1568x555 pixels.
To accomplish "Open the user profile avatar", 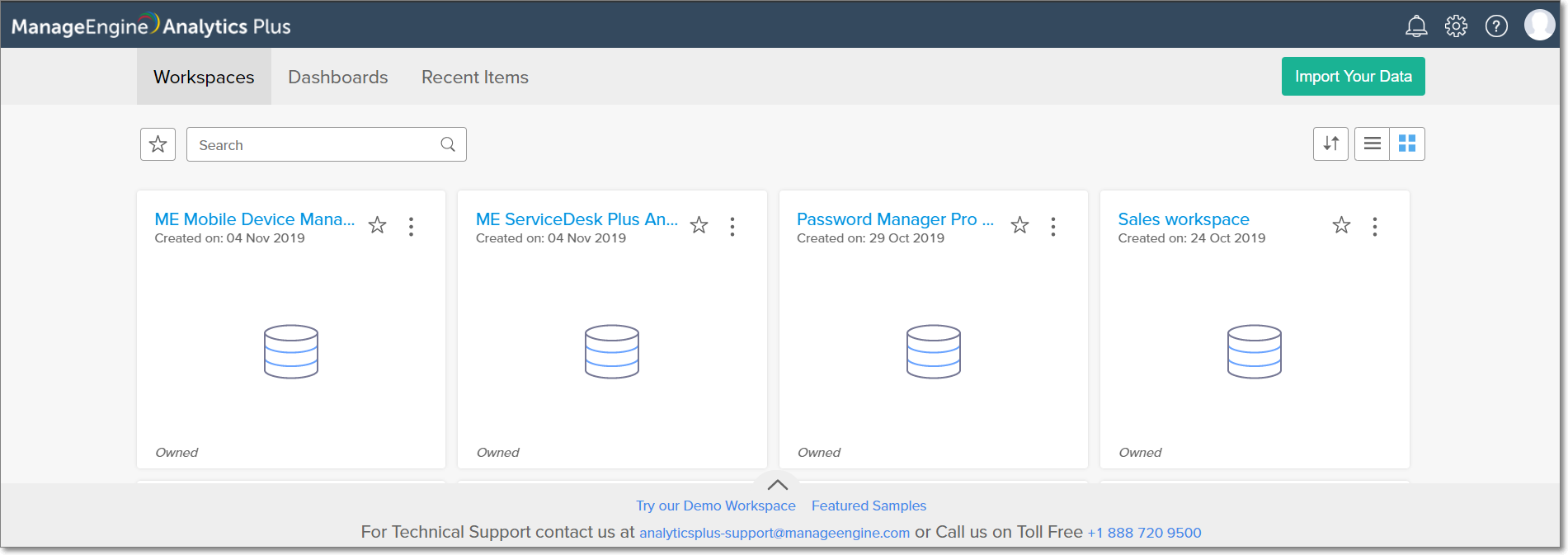I will click(x=1539, y=25).
